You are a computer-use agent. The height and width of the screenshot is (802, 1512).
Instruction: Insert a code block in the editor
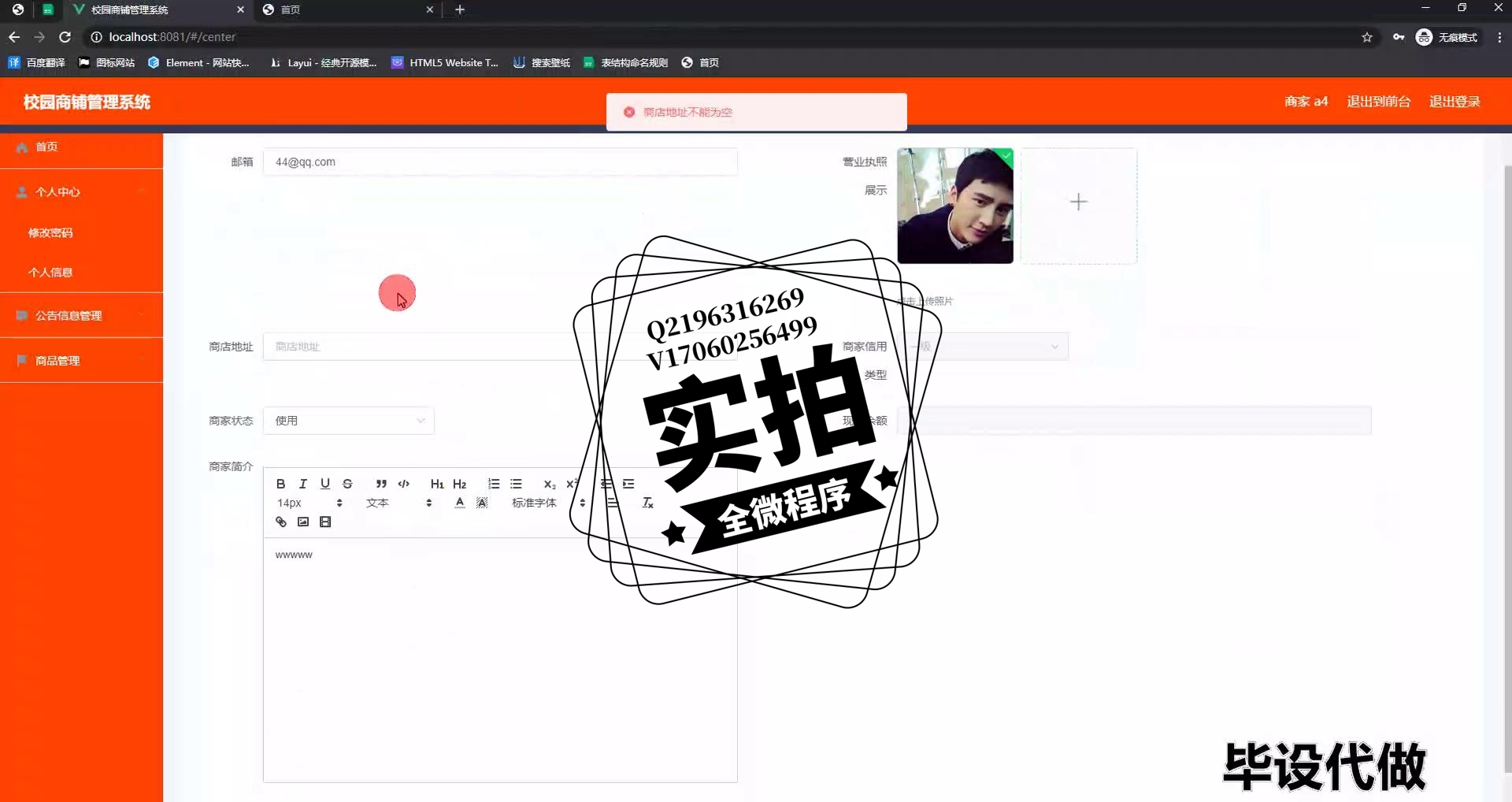[x=404, y=484]
